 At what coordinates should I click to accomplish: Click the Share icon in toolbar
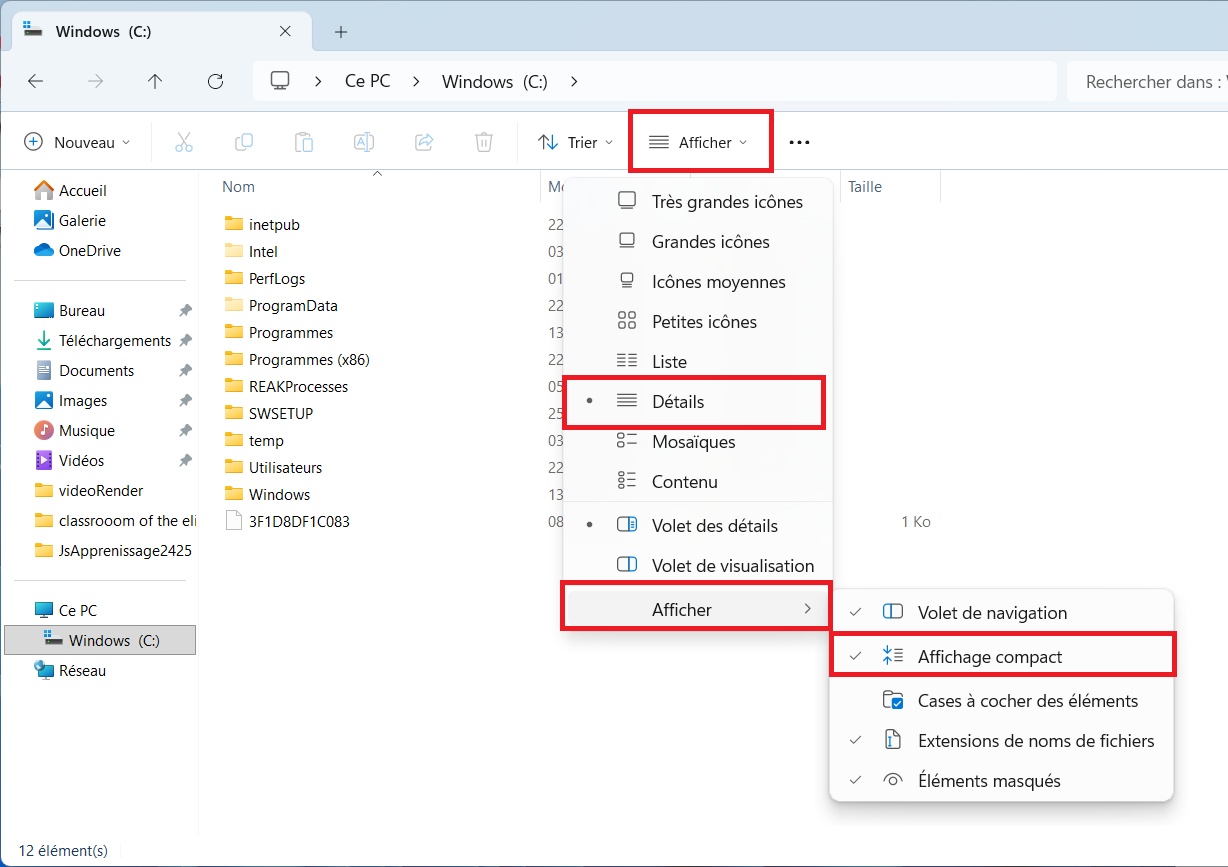click(x=424, y=142)
